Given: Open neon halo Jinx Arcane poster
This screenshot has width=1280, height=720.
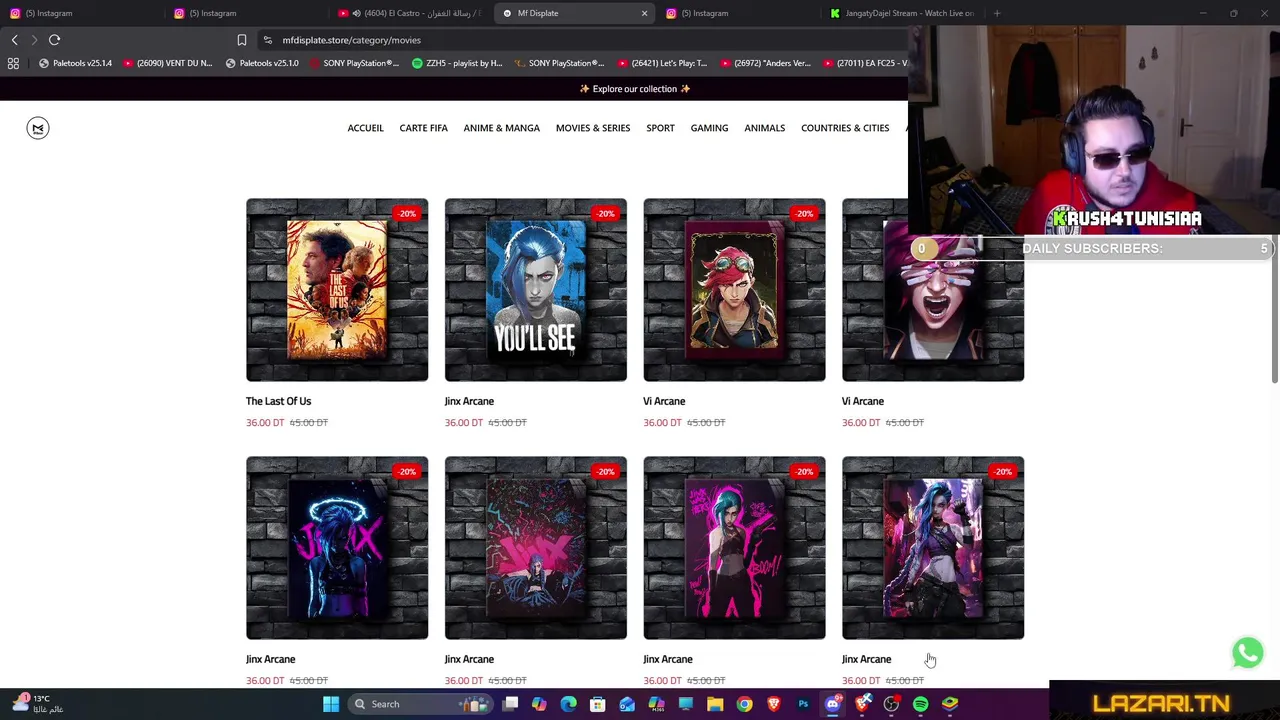Looking at the screenshot, I should 337,548.
